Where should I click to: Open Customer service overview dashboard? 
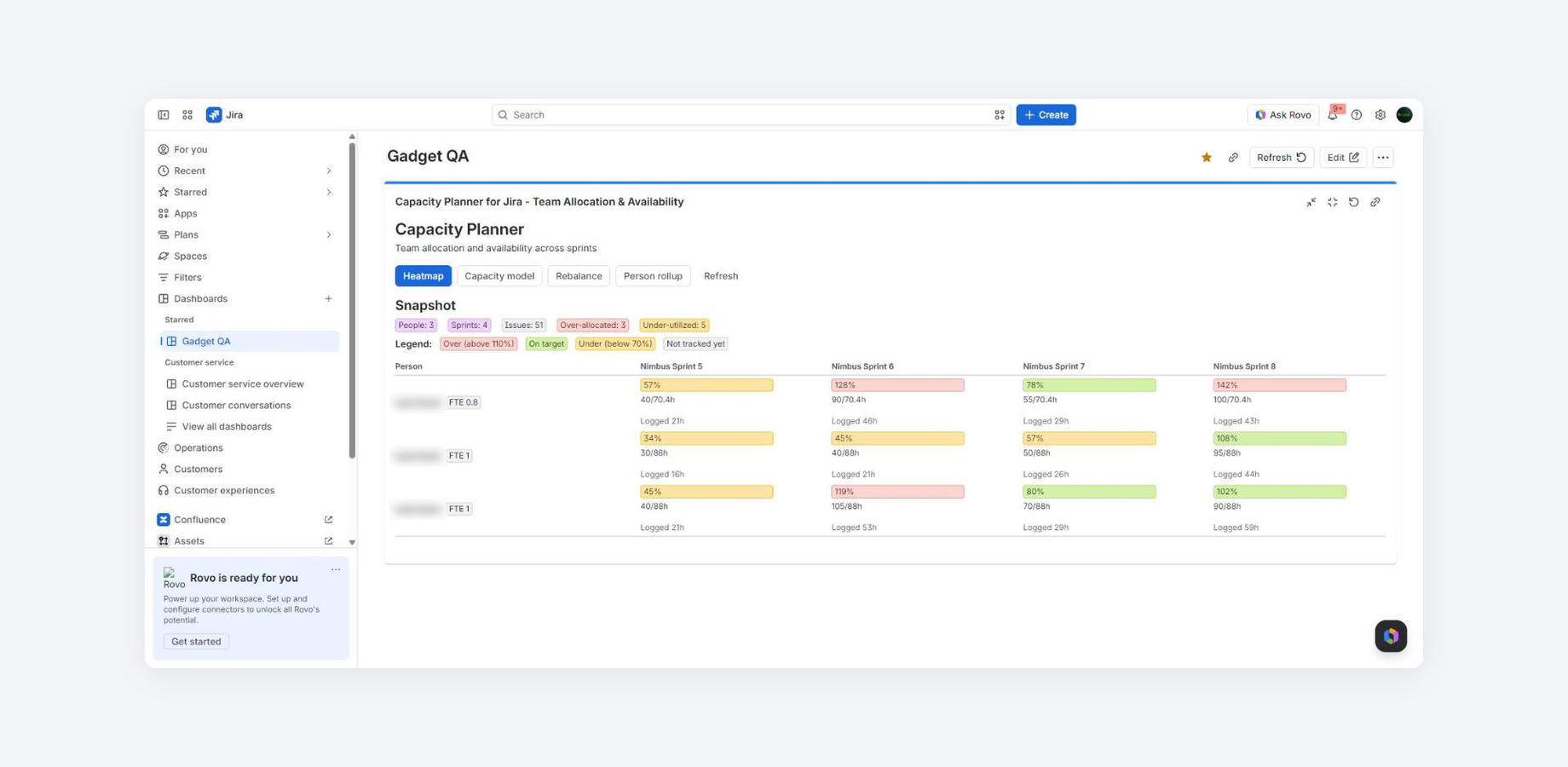pos(243,384)
